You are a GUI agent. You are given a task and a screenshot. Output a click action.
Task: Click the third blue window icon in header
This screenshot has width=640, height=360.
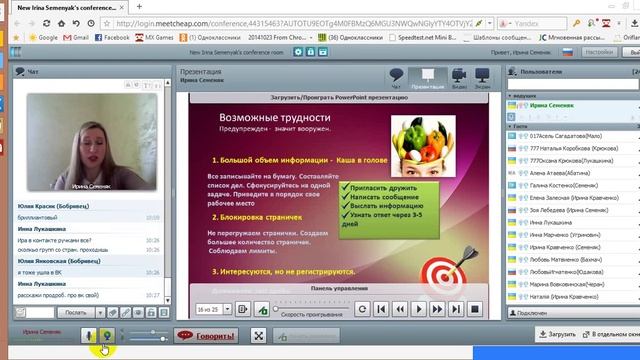(x=323, y=52)
